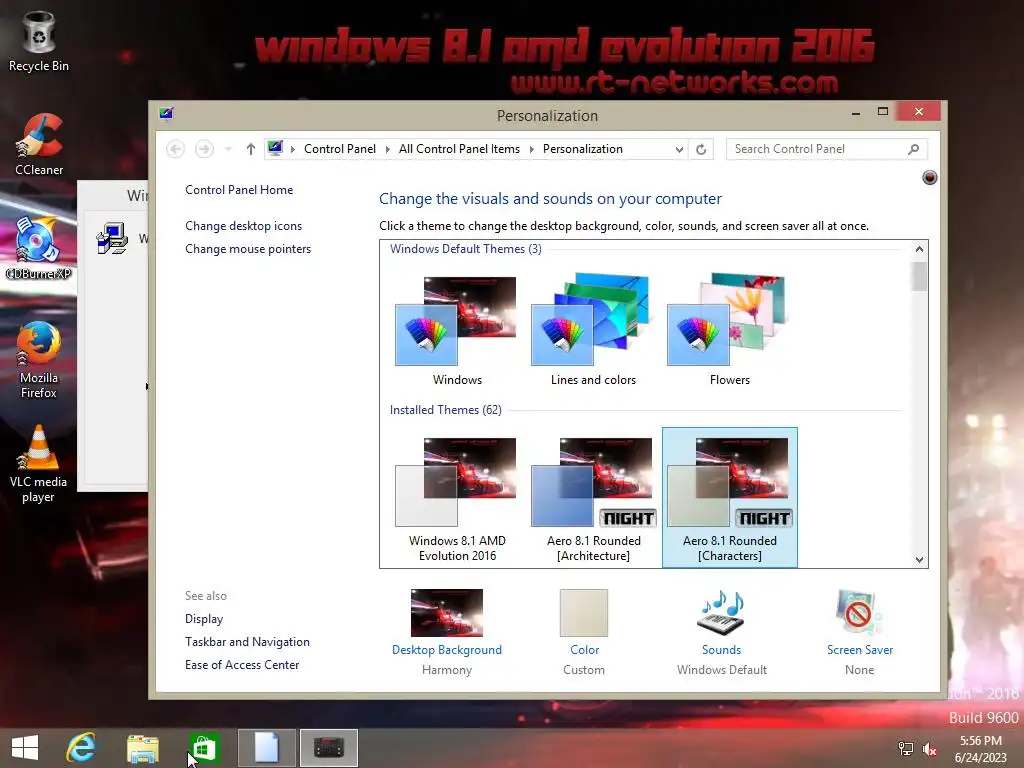The height and width of the screenshot is (768, 1024).
Task: Refresh the Personalization window
Action: click(x=701, y=149)
